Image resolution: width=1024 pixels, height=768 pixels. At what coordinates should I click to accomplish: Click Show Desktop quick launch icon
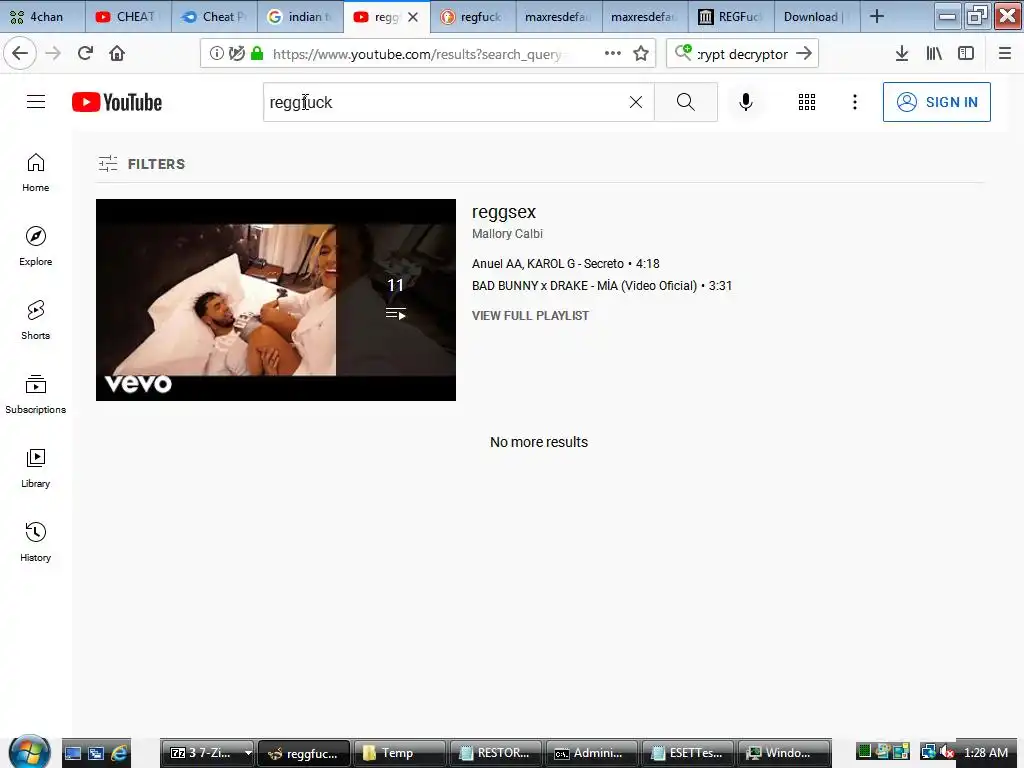72,753
